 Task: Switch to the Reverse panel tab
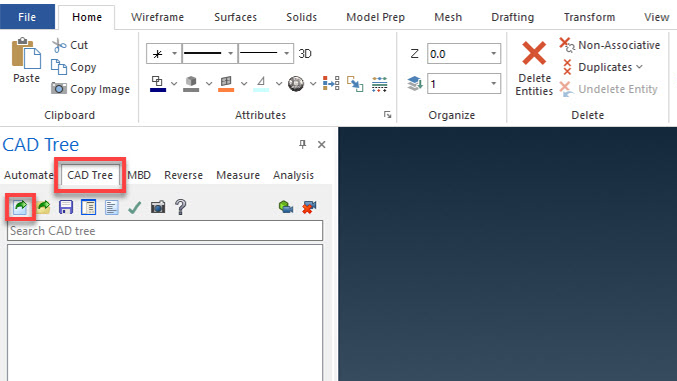coord(183,175)
